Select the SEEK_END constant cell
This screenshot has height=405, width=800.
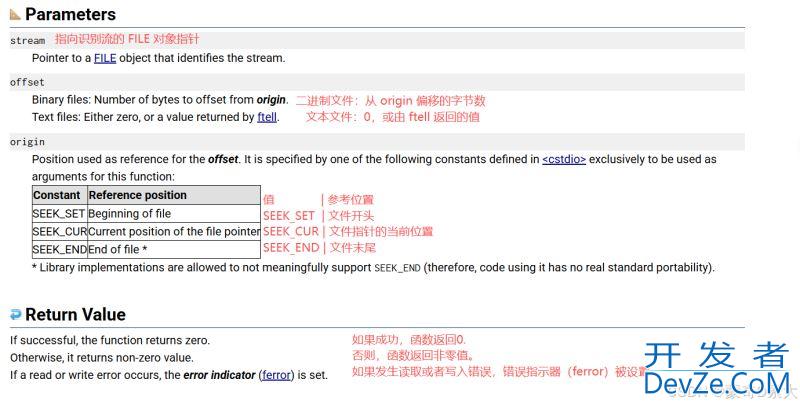coord(59,249)
